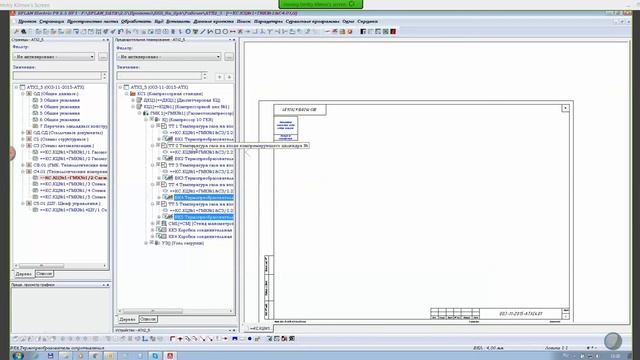
Task: Click the blue rectangular icon in bottom toolbar
Action: point(235,339)
